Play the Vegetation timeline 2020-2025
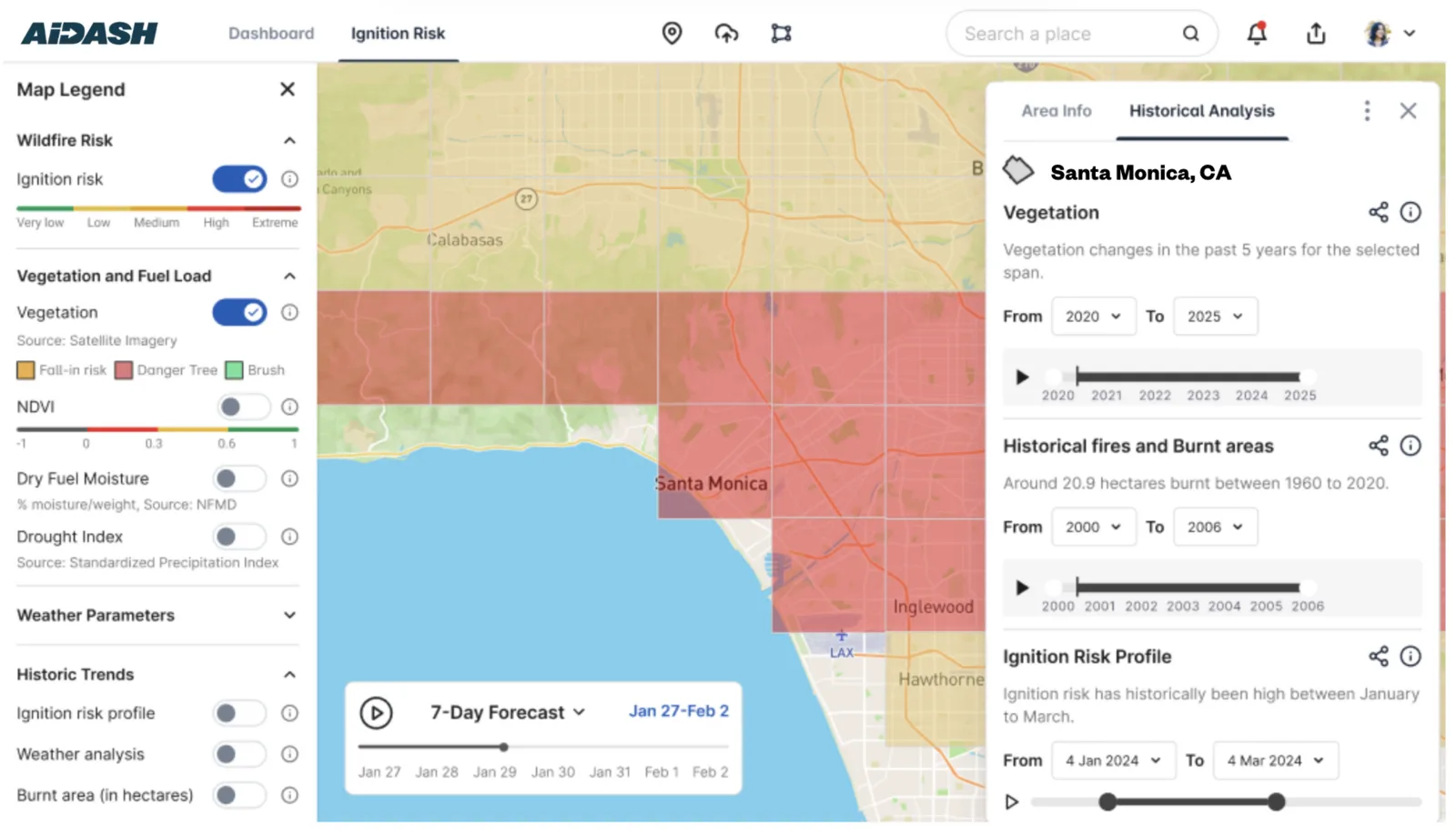This screenshot has height=835, width=1456. [x=1022, y=377]
